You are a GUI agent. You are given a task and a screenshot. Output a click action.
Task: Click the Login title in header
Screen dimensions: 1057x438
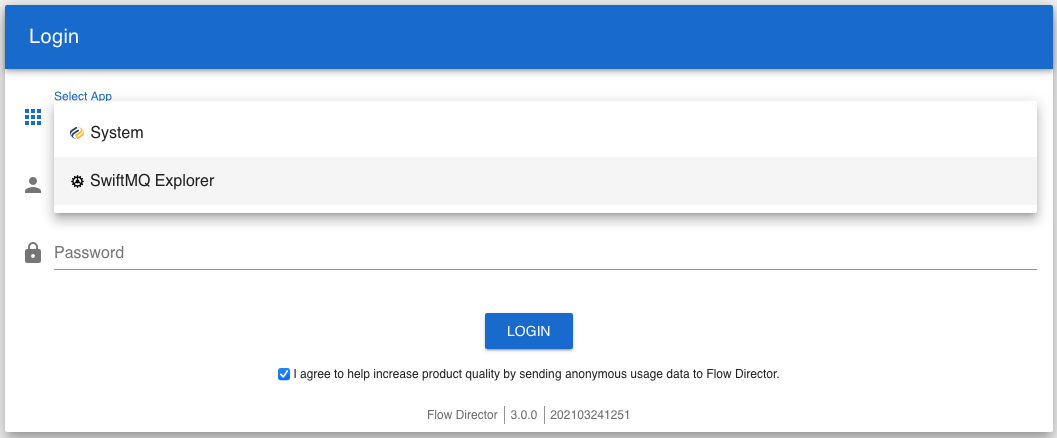pos(54,37)
